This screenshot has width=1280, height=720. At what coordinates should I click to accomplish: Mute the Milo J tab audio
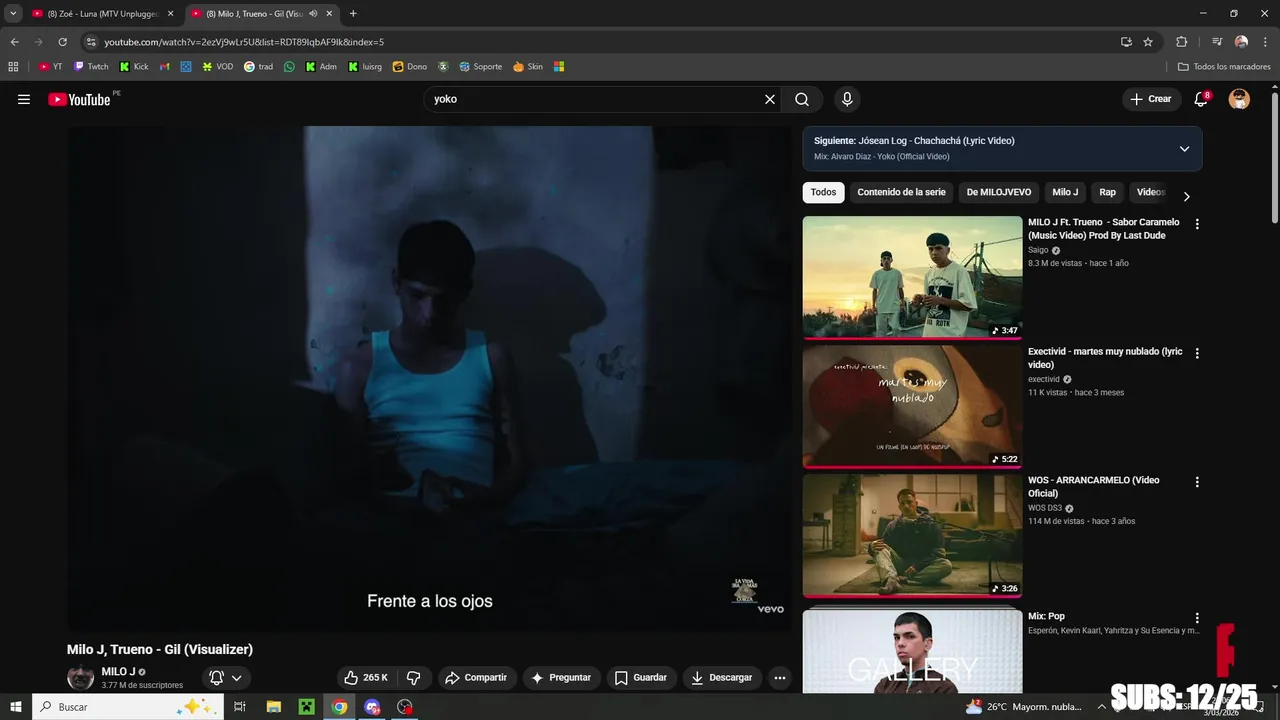[x=313, y=14]
